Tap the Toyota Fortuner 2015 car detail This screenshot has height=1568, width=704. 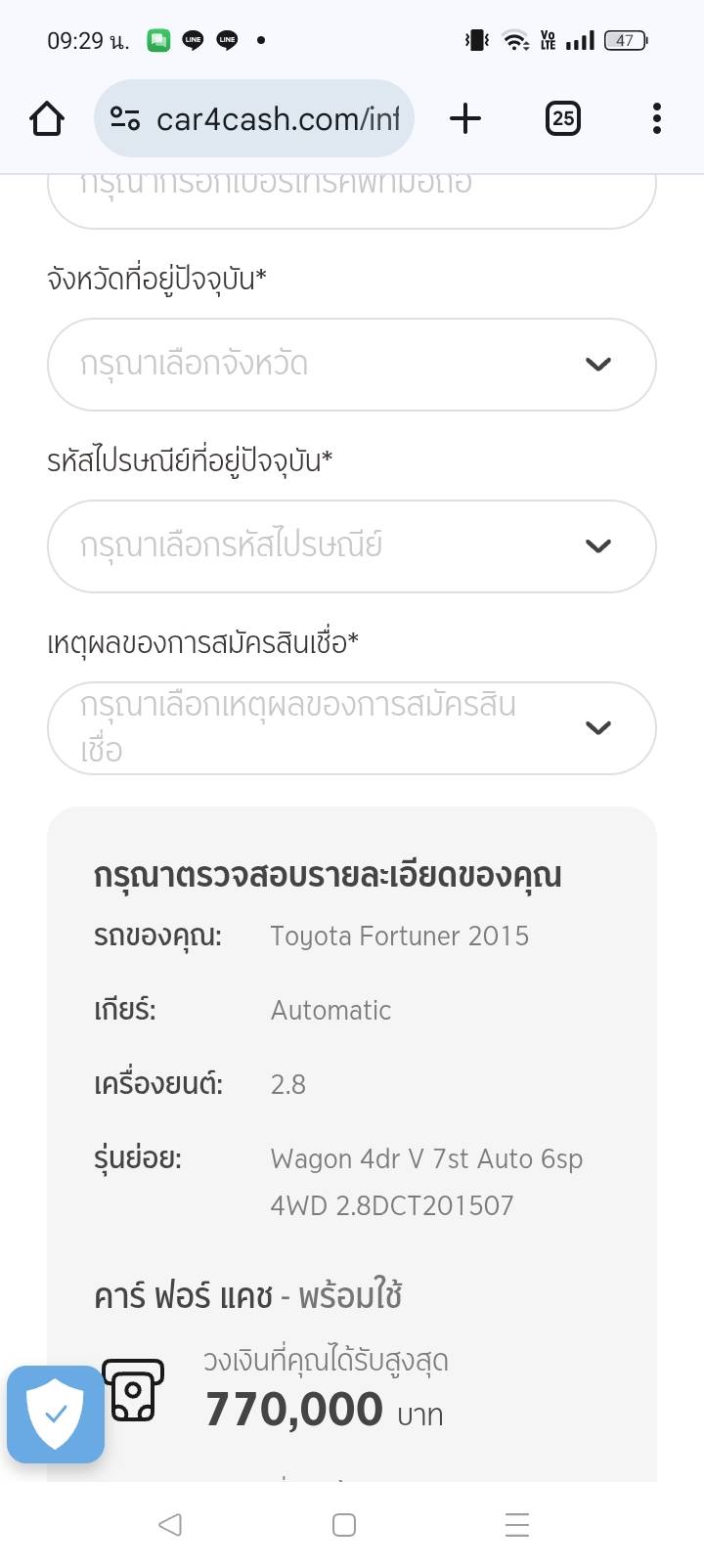[399, 936]
